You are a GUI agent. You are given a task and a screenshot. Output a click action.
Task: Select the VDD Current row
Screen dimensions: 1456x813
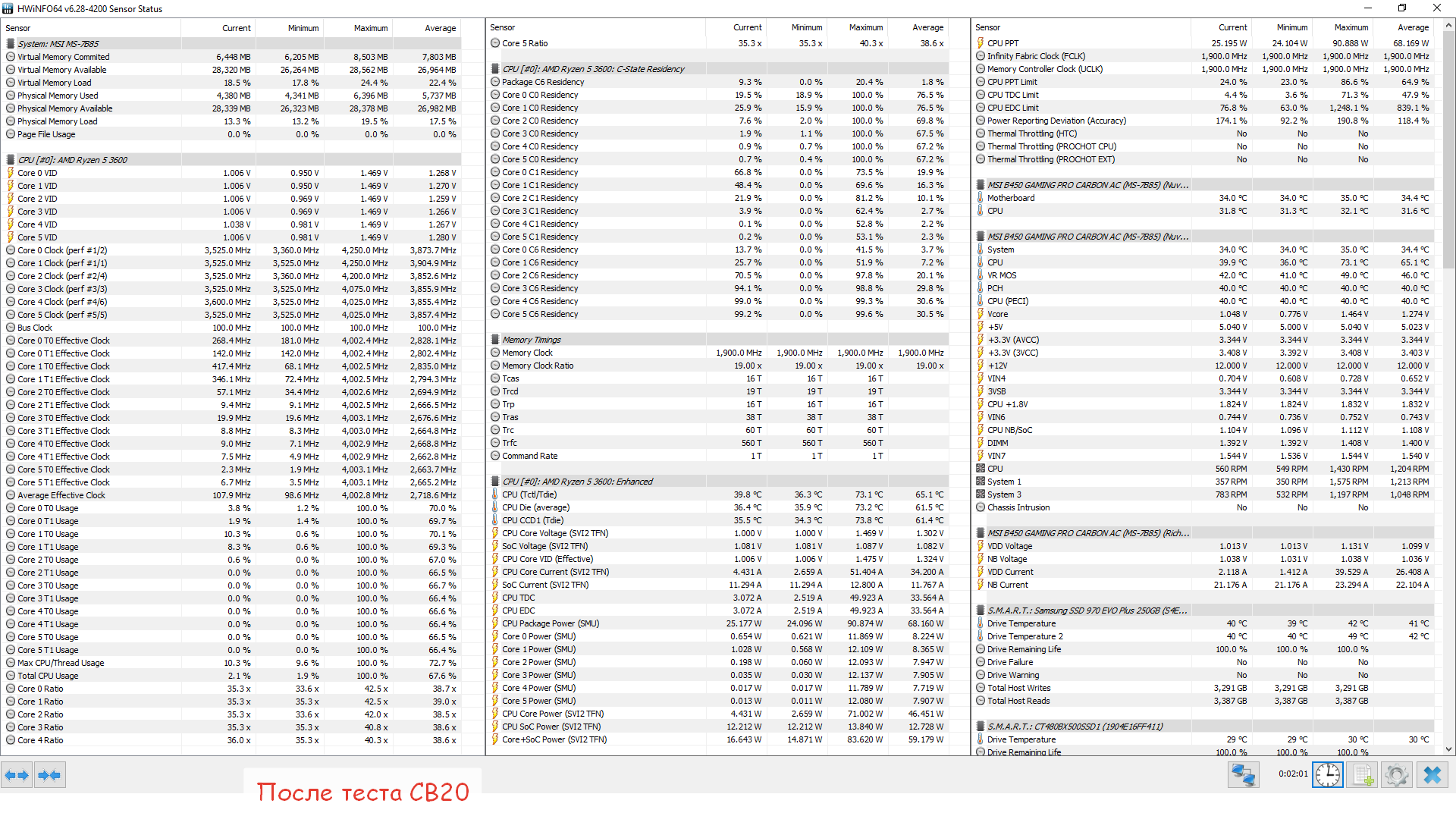[1203, 572]
